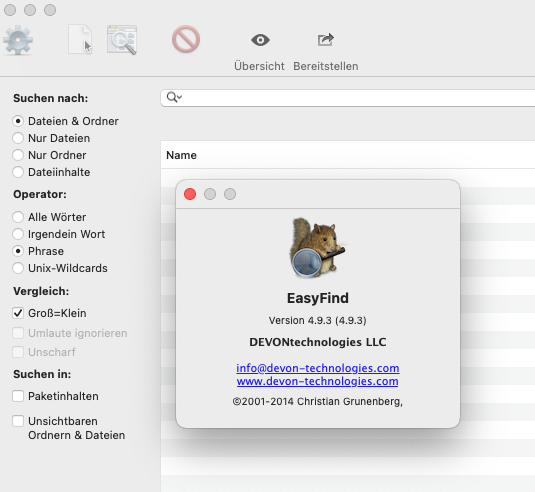Viewport: 535px width, 492px height.
Task: Click the Version 4.9.3 text
Action: tap(317, 320)
